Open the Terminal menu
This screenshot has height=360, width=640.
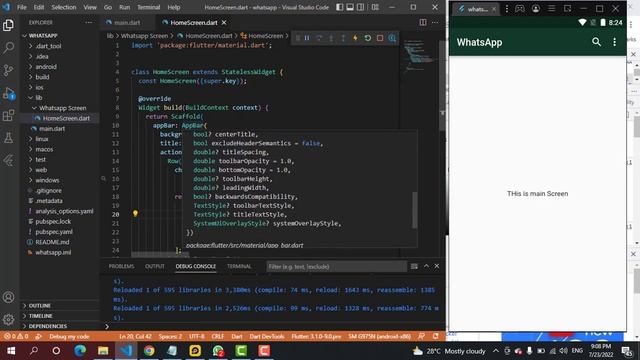[x=149, y=7]
